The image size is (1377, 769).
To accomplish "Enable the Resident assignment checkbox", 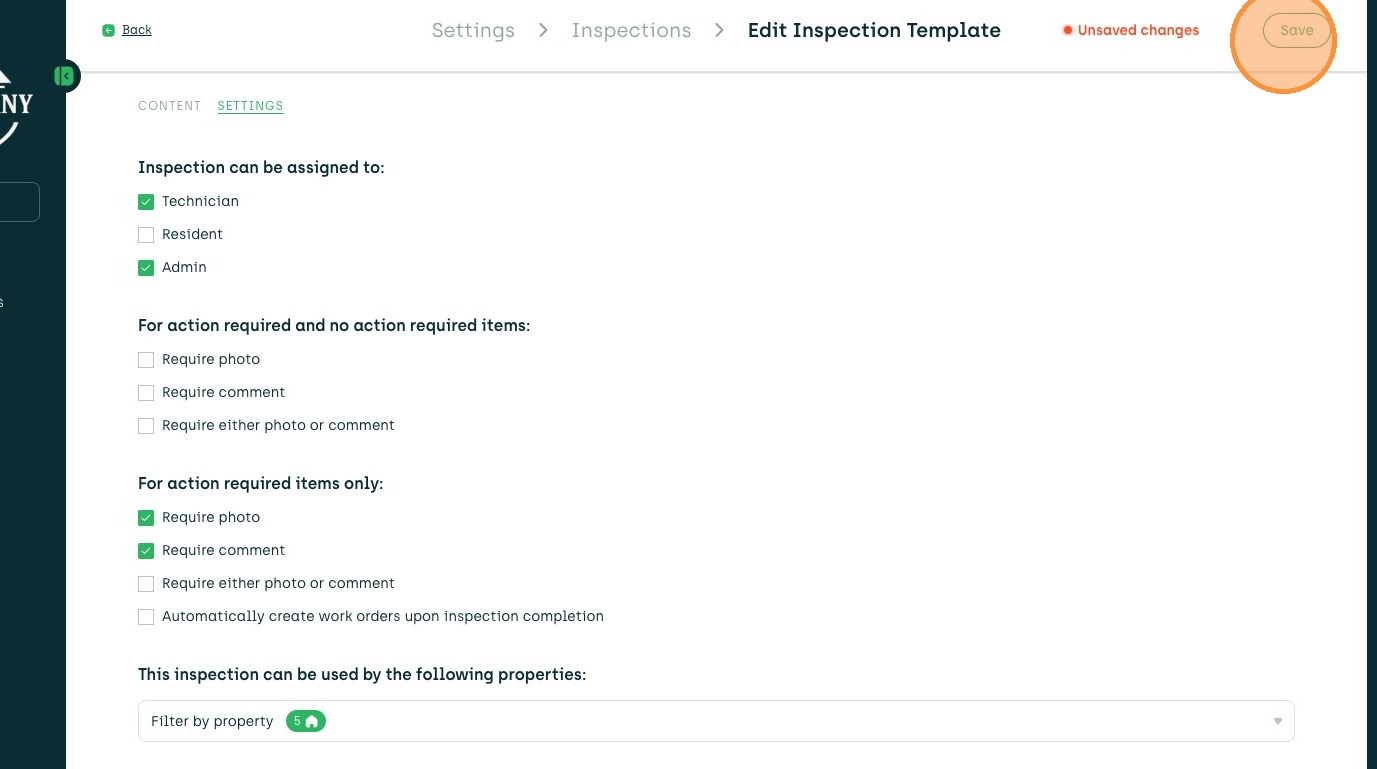I will (x=146, y=235).
